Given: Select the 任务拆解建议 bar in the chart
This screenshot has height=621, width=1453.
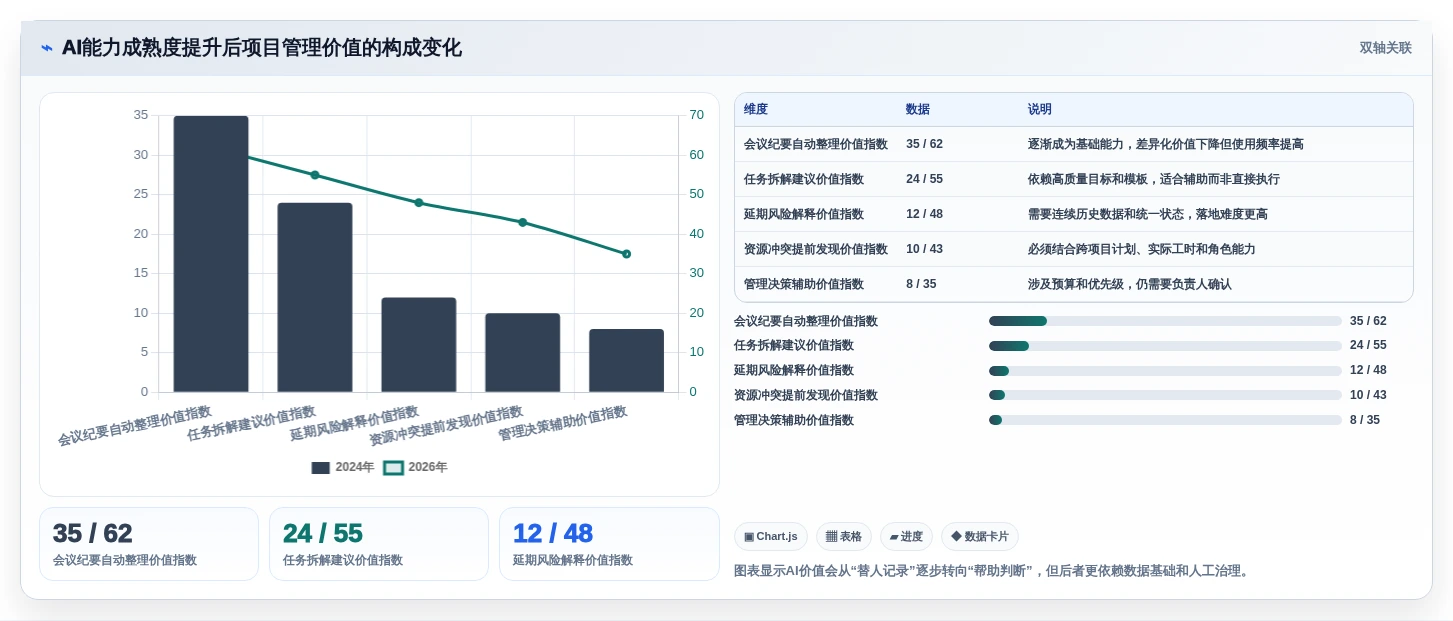Looking at the screenshot, I should click(x=315, y=297).
